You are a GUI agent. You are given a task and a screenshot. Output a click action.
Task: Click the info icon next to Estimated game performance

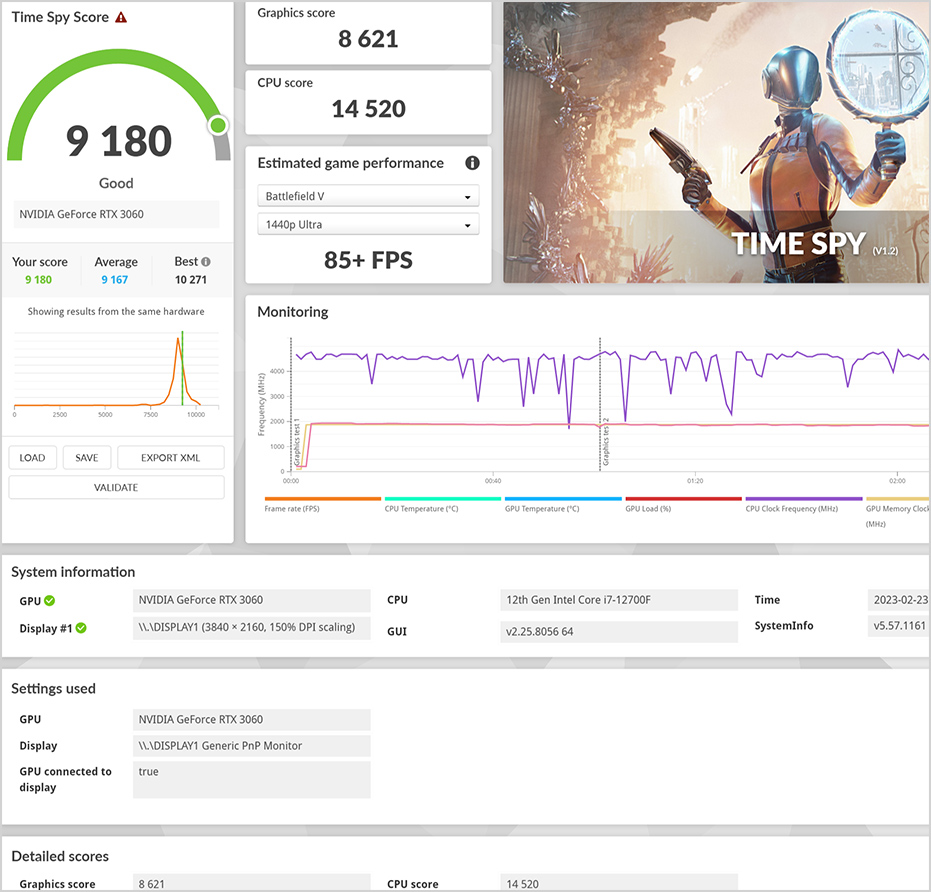(472, 163)
